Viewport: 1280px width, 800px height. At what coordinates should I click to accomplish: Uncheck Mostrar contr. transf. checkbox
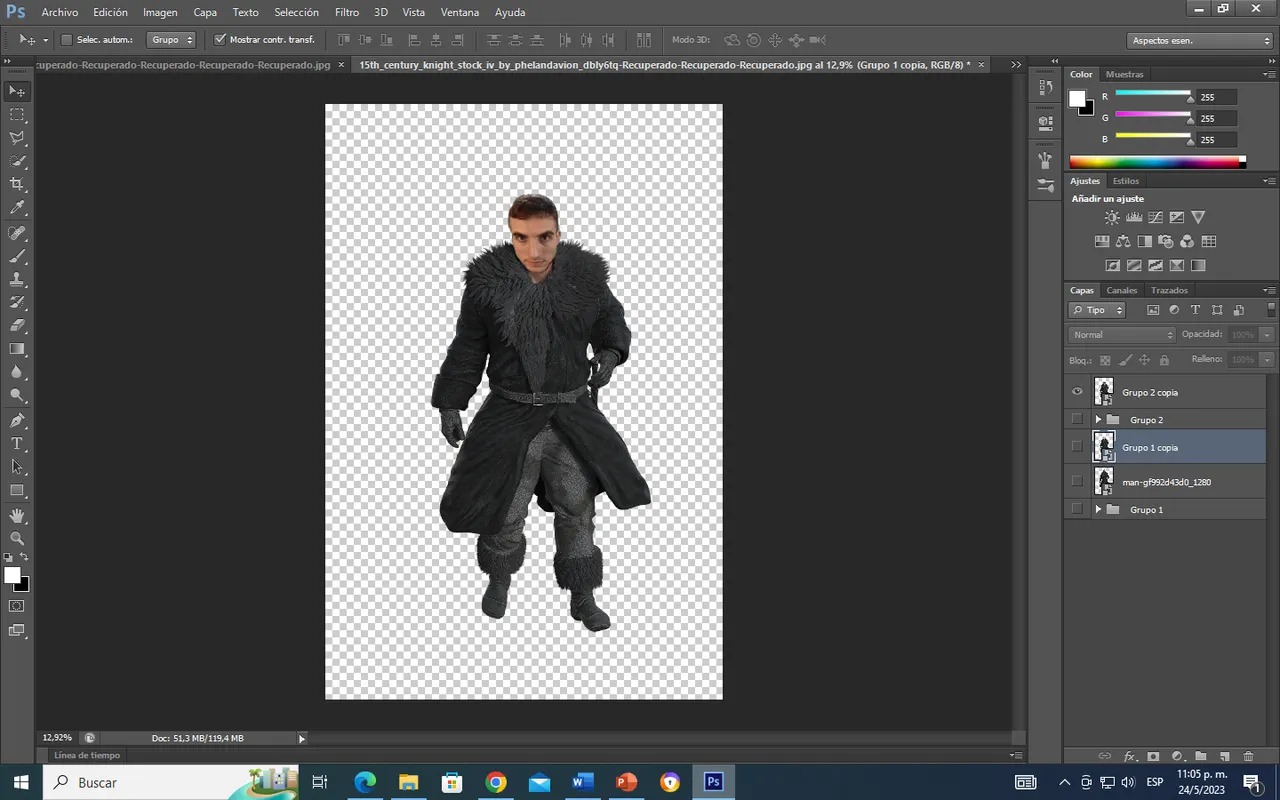[x=220, y=40]
